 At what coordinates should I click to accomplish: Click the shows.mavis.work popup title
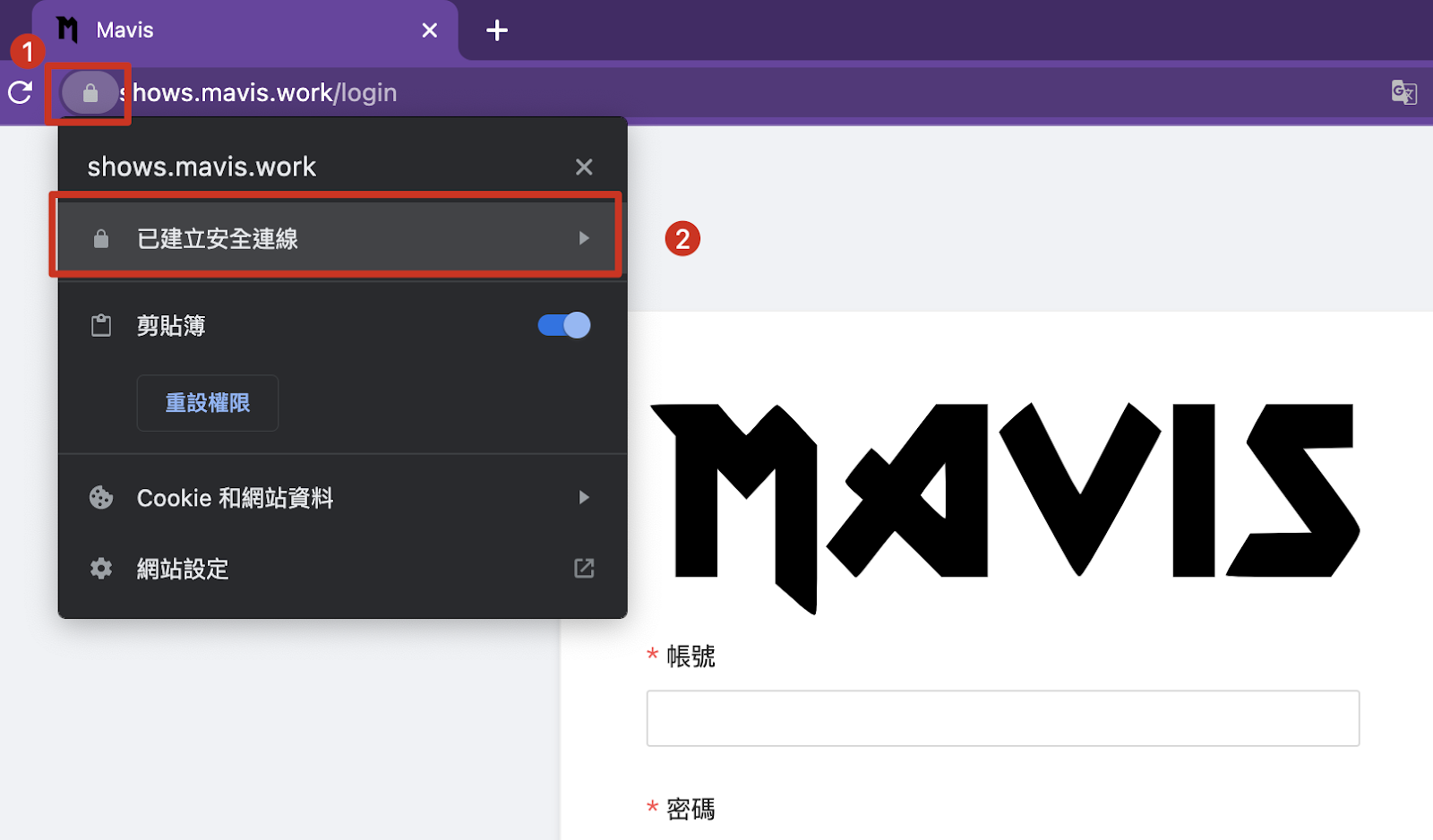tap(202, 167)
